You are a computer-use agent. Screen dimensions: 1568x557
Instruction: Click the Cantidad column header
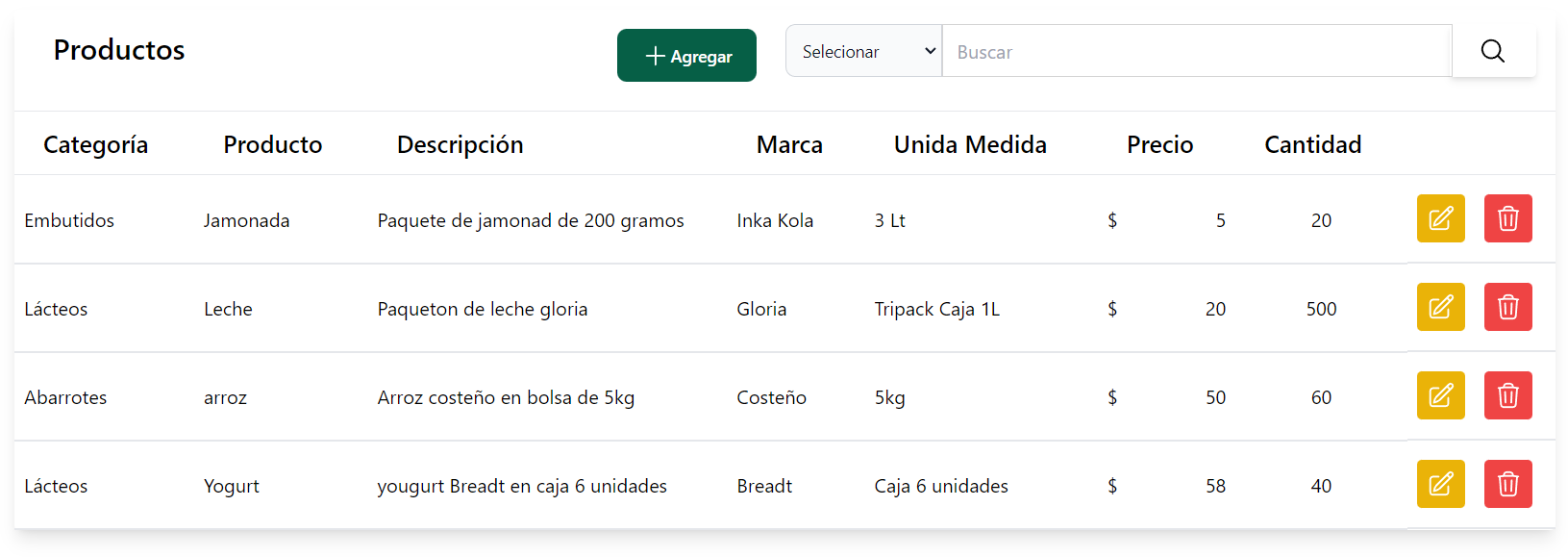[x=1313, y=144]
